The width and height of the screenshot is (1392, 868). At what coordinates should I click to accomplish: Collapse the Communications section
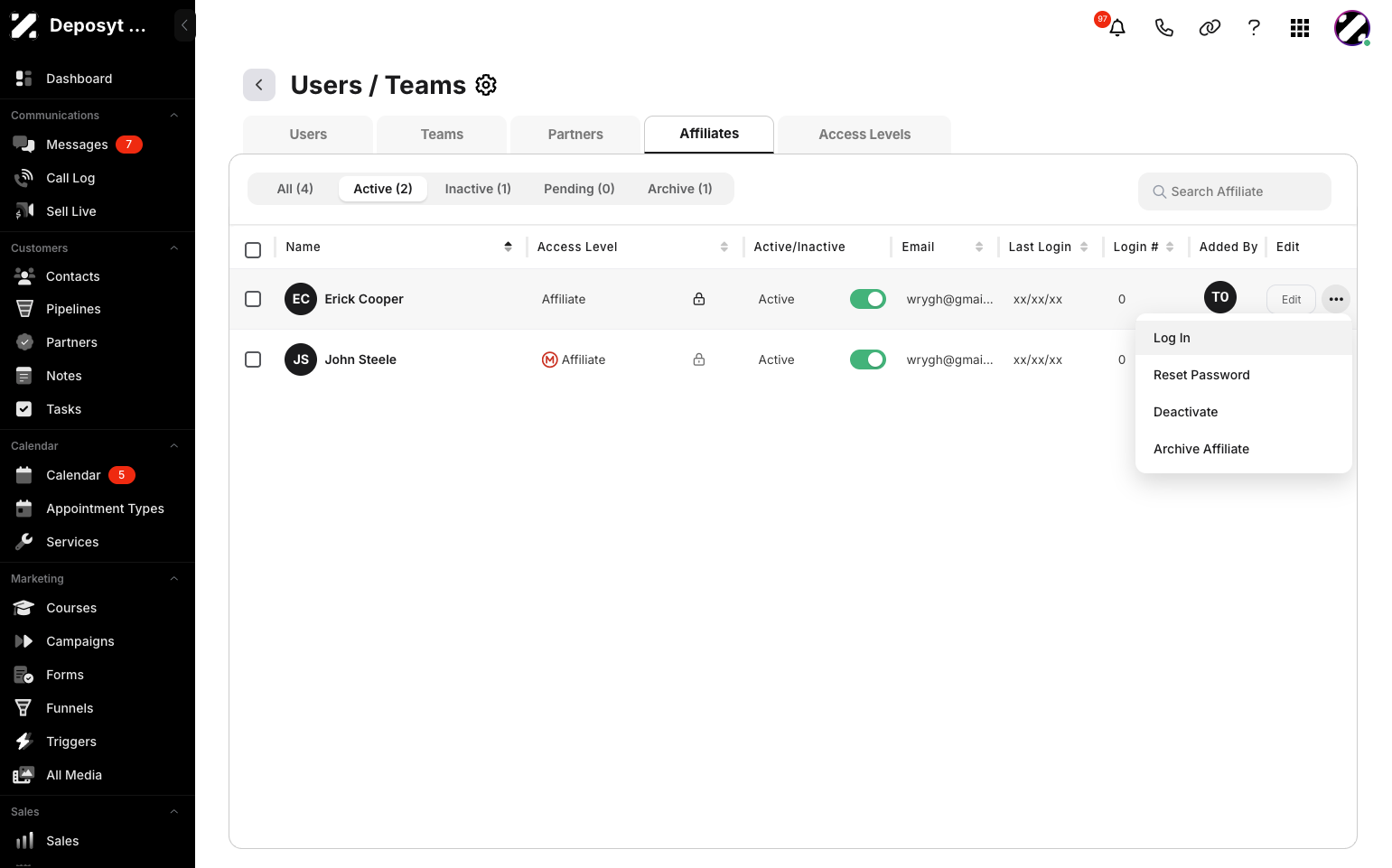pos(174,116)
